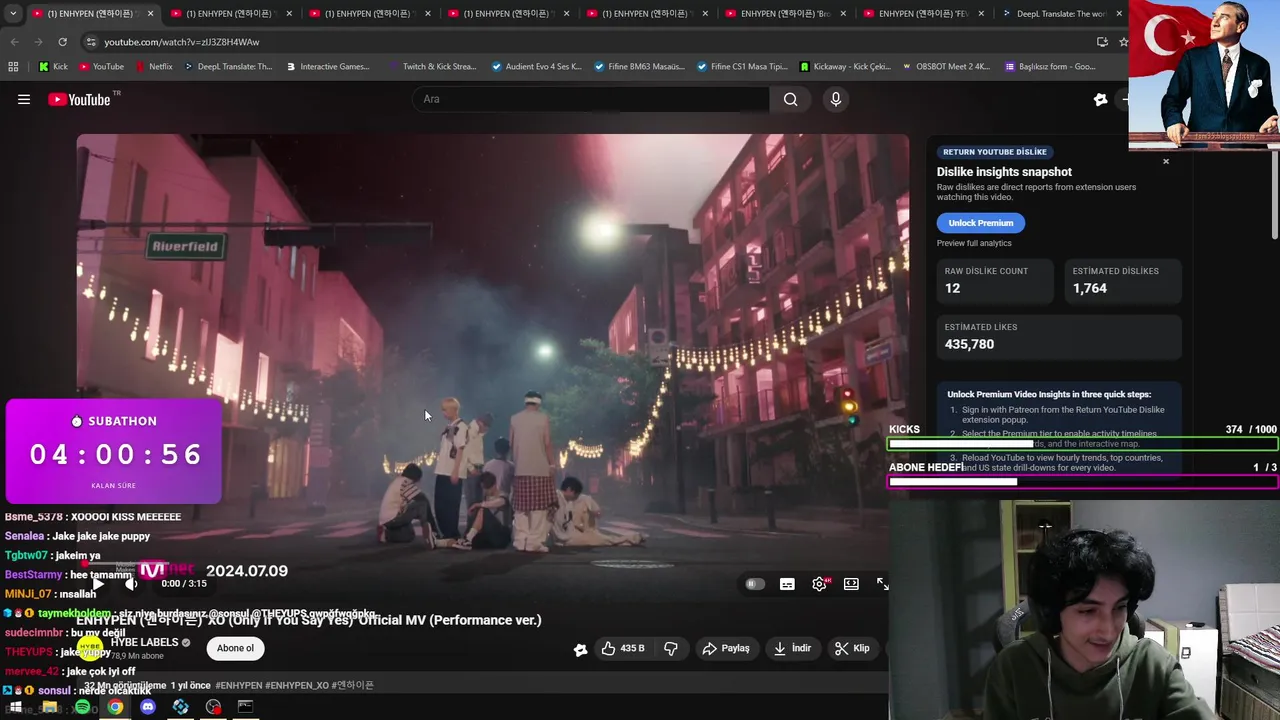The image size is (1280, 720).
Task: Open Discord from the taskbar
Action: 148,707
